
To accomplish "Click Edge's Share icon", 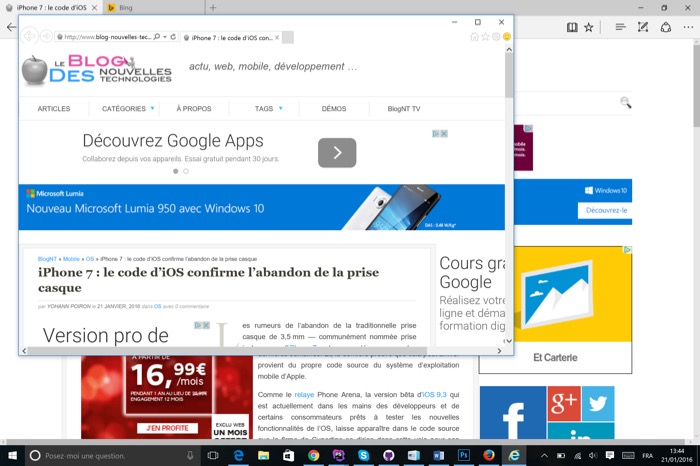I will 666,27.
